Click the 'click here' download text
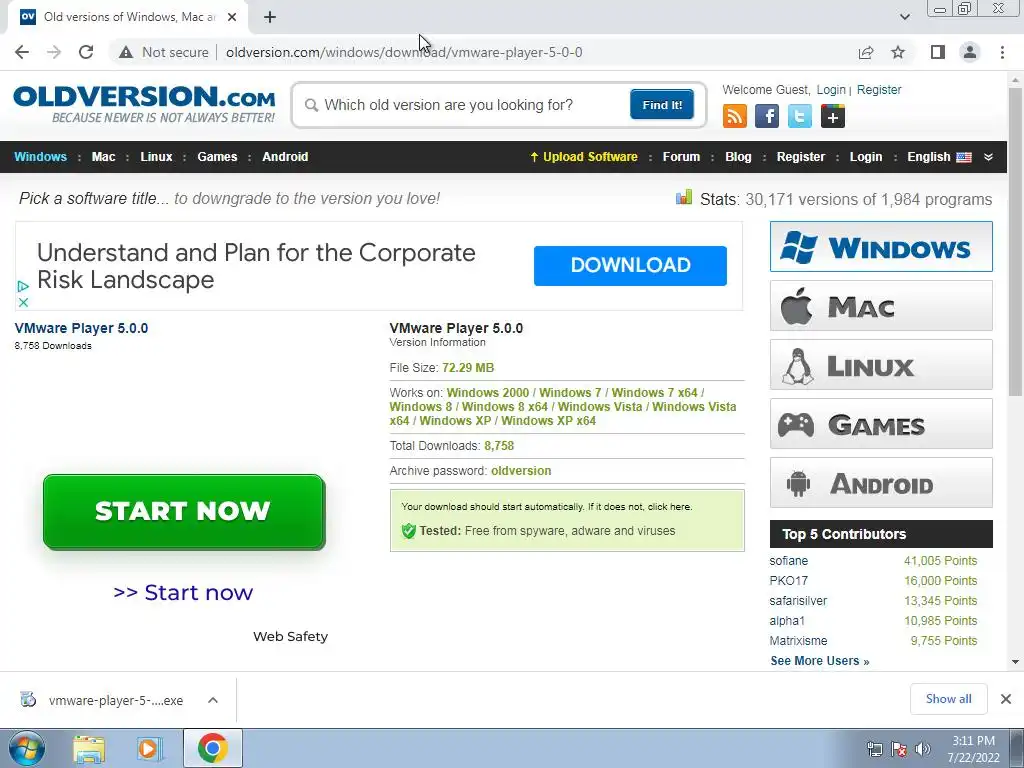Viewport: 1024px width, 768px height. (x=669, y=507)
